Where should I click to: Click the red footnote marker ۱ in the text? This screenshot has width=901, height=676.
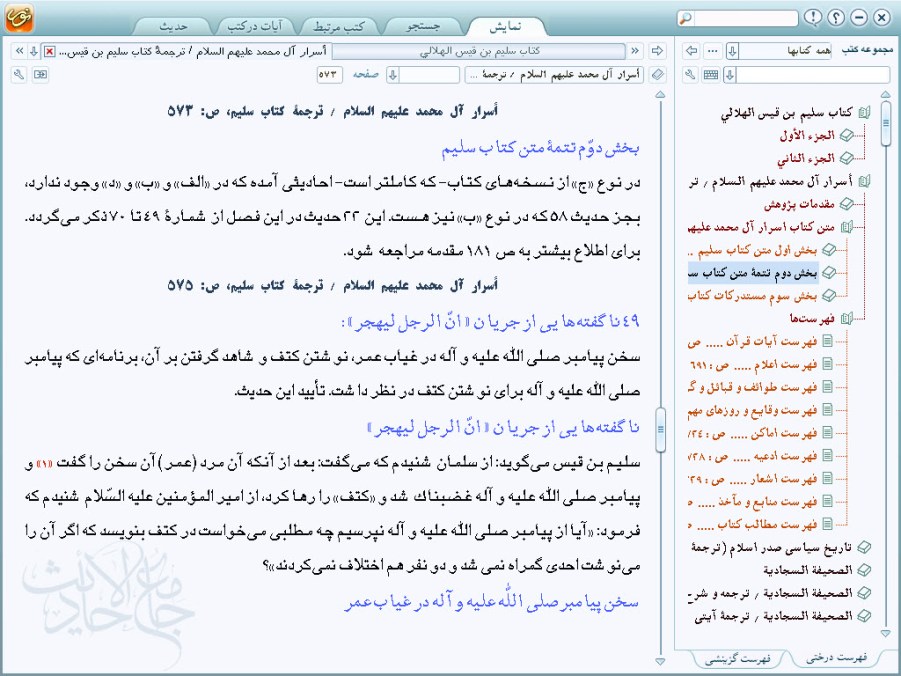[x=44, y=464]
